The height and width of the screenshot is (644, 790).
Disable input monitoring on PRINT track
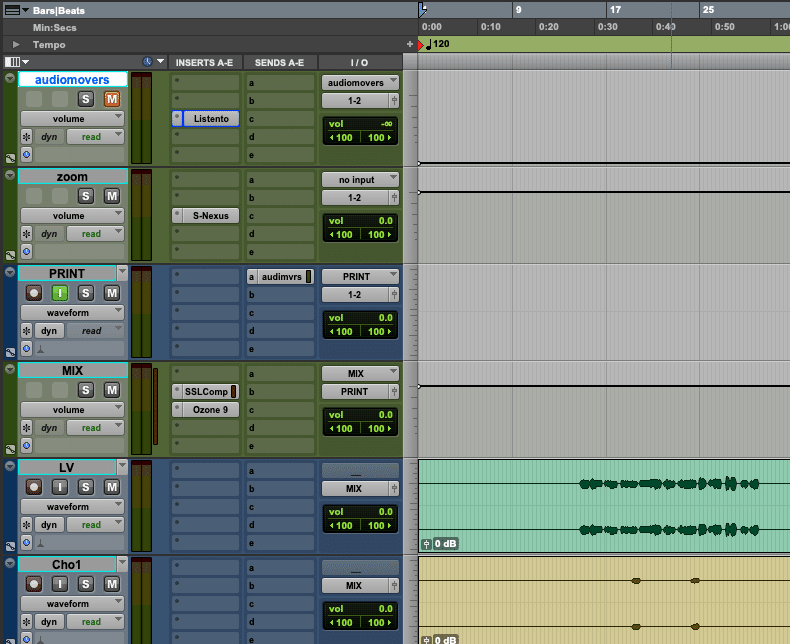tap(60, 293)
